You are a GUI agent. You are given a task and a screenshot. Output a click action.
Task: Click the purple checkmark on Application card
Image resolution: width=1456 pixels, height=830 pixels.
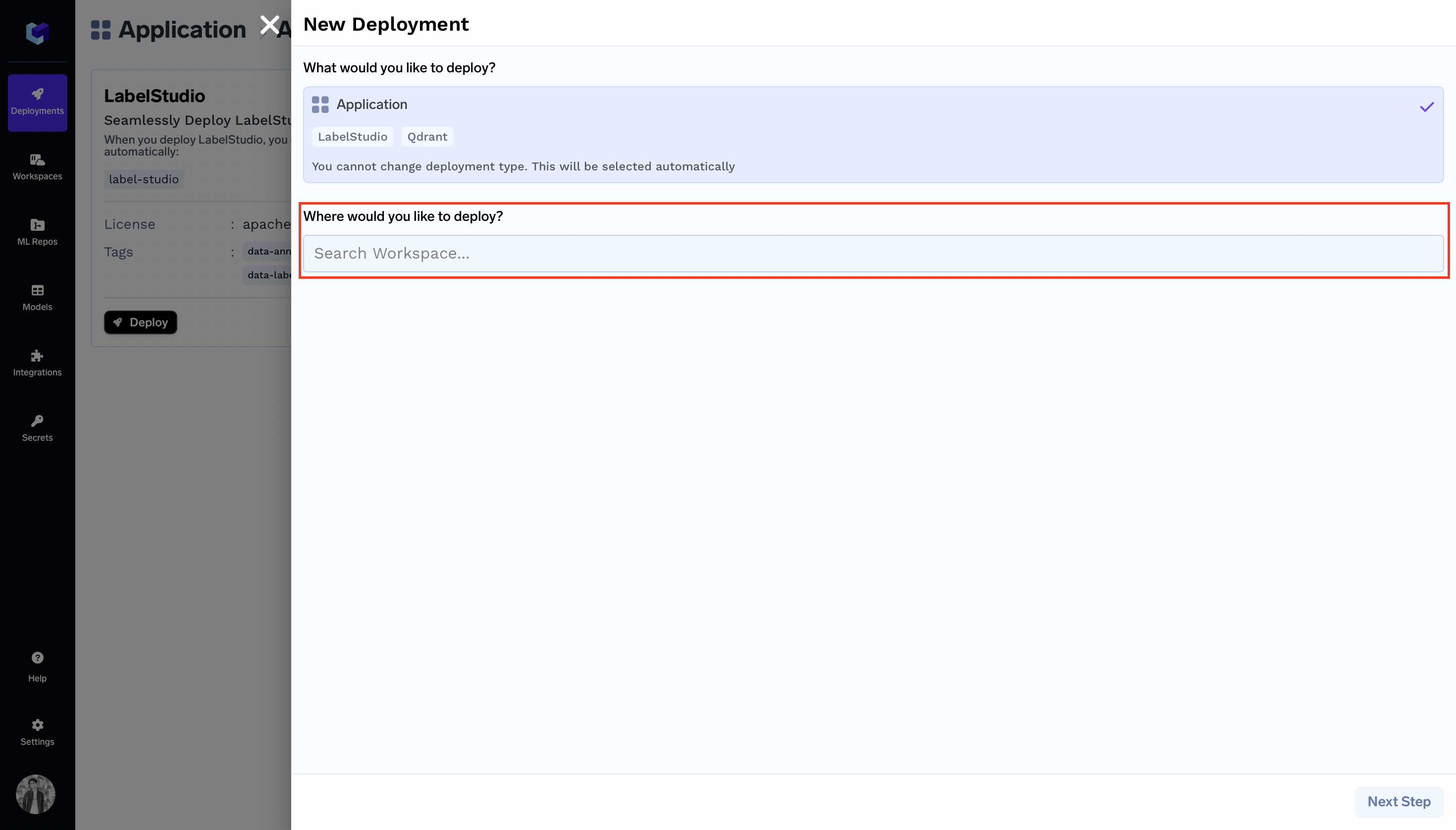click(1426, 107)
